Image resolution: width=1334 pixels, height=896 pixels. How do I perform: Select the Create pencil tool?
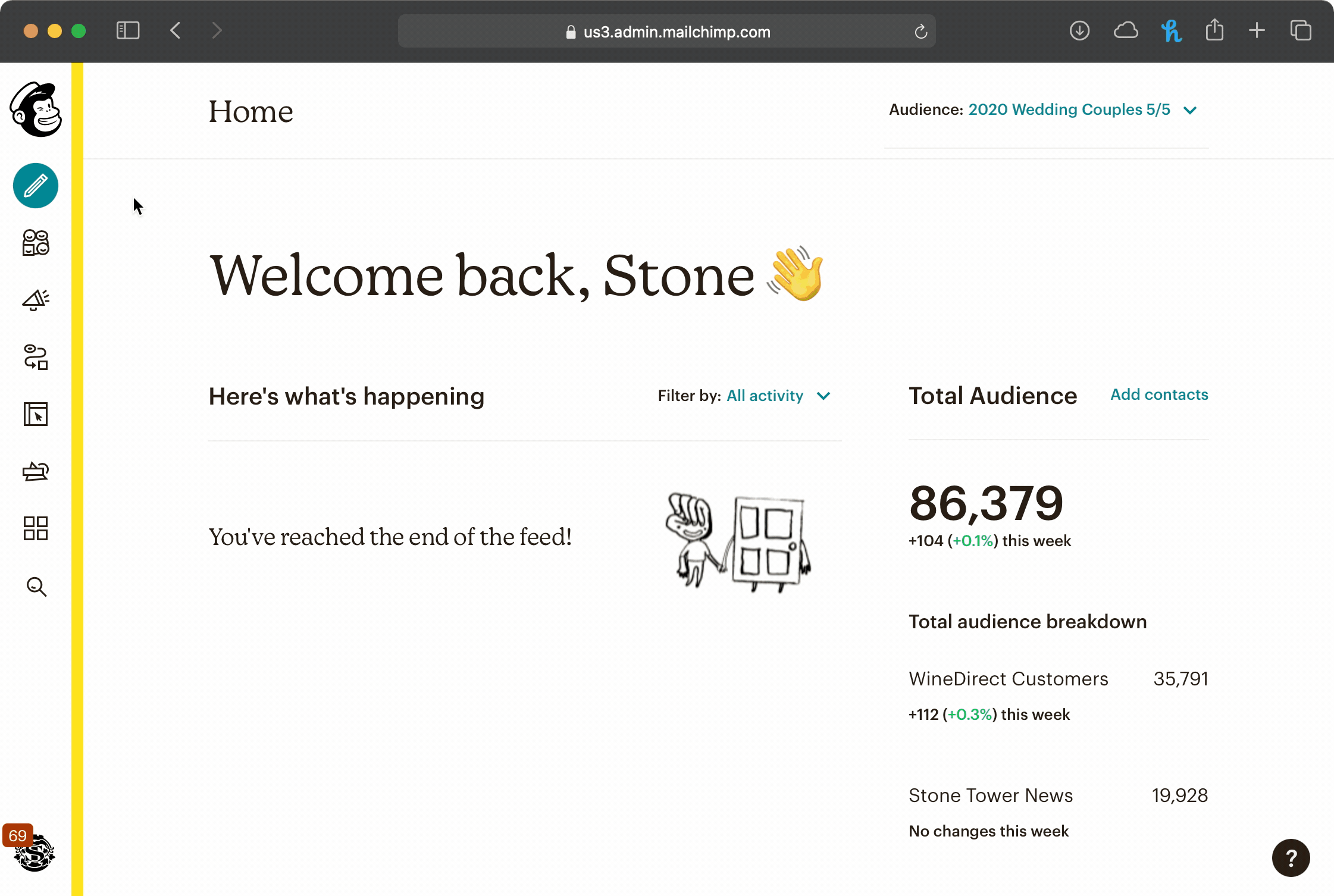(35, 186)
